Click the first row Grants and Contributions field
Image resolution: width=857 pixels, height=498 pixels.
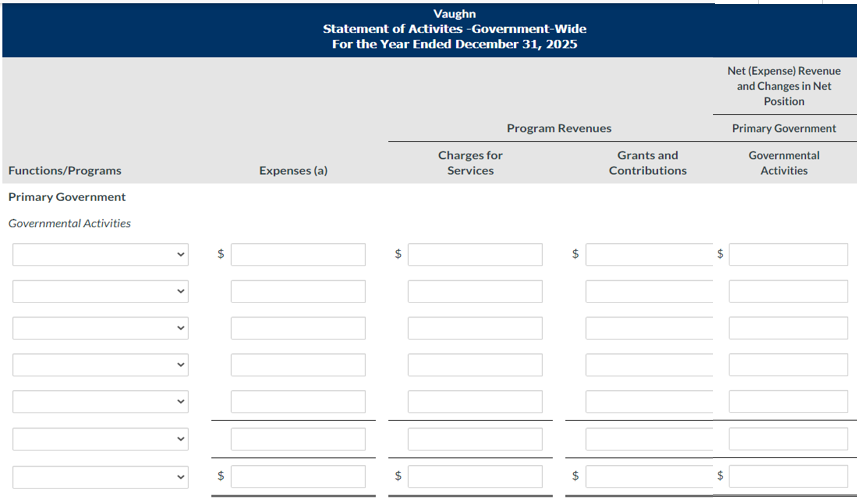[x=649, y=255]
